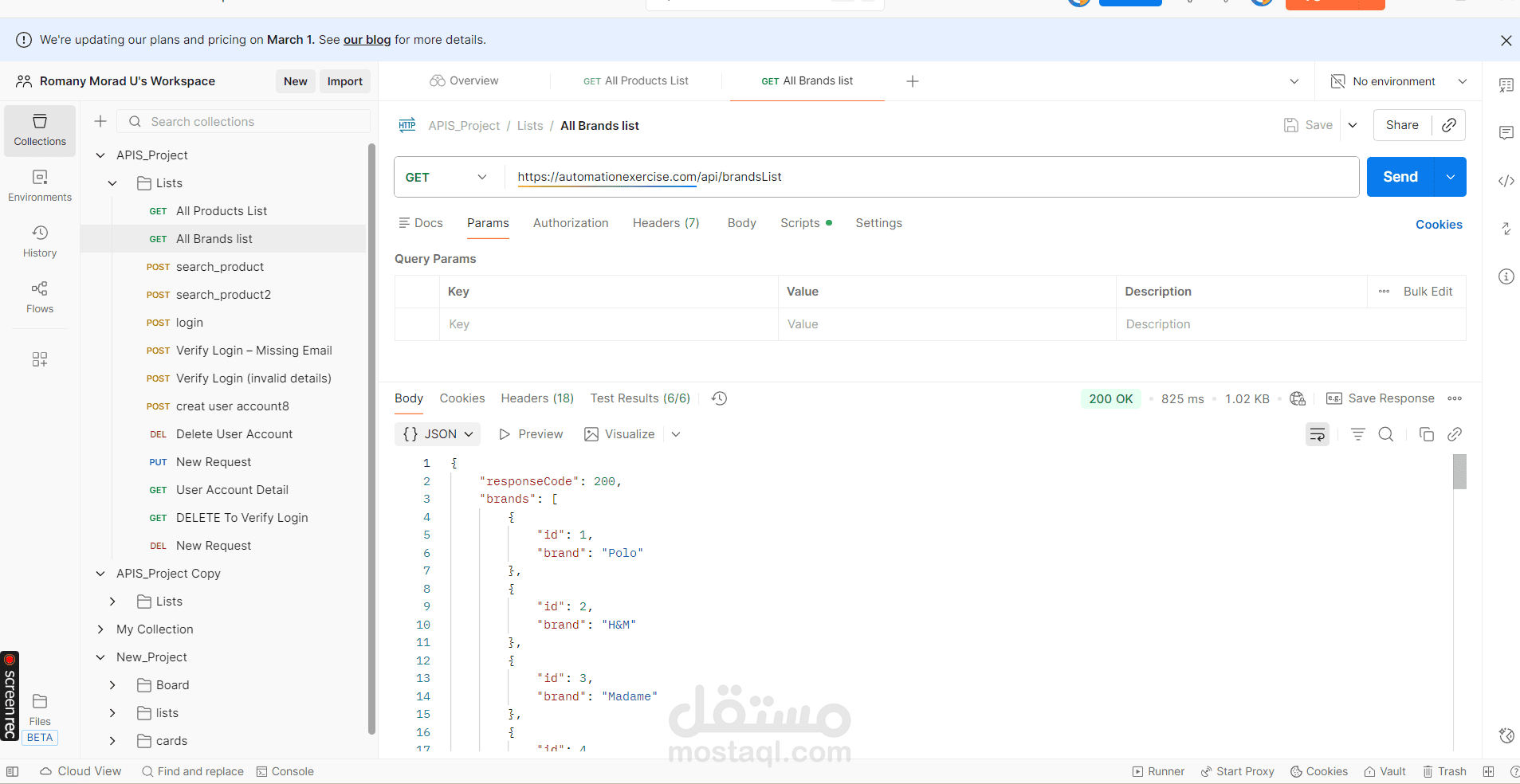Switch to the Overview tab
This screenshot has height=784, width=1520.
[x=464, y=80]
